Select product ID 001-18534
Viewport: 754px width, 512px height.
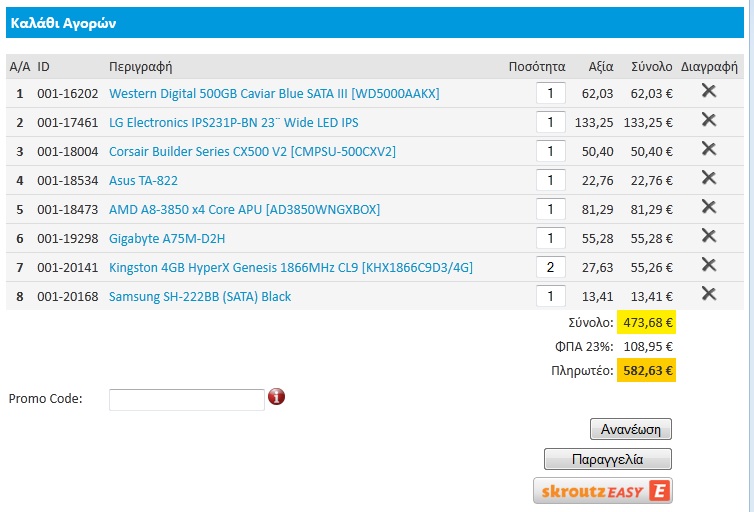tap(68, 180)
